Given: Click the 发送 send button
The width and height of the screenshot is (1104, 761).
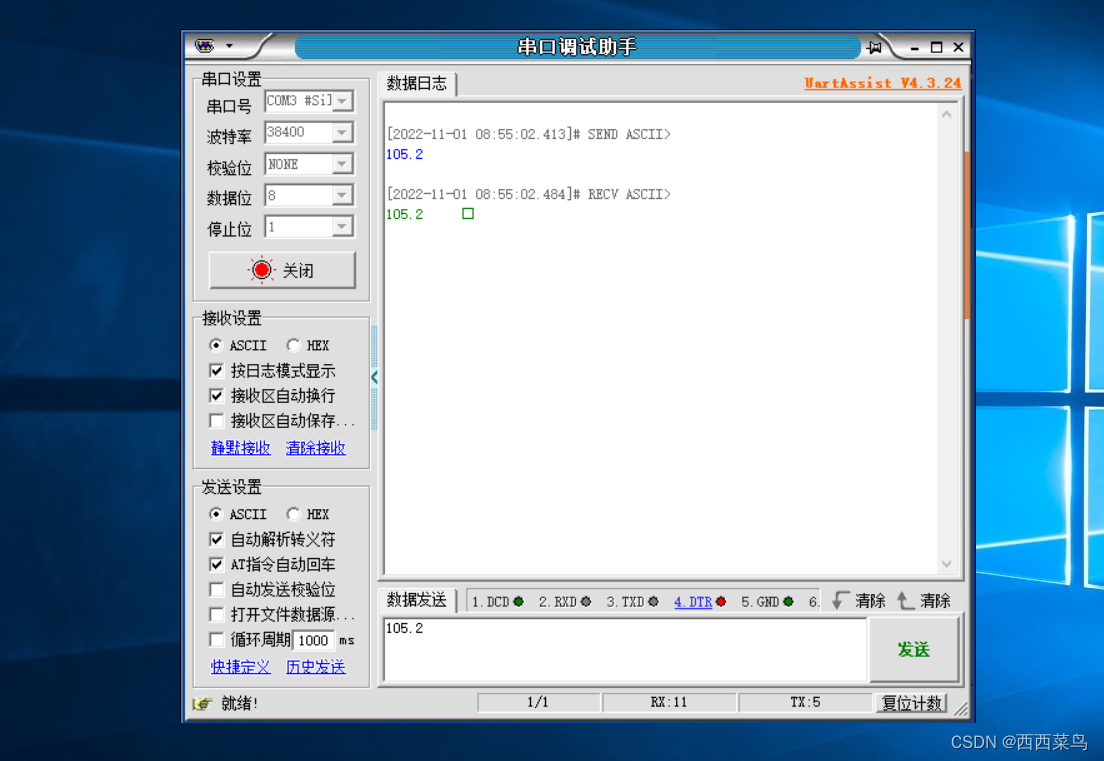Looking at the screenshot, I should (914, 649).
